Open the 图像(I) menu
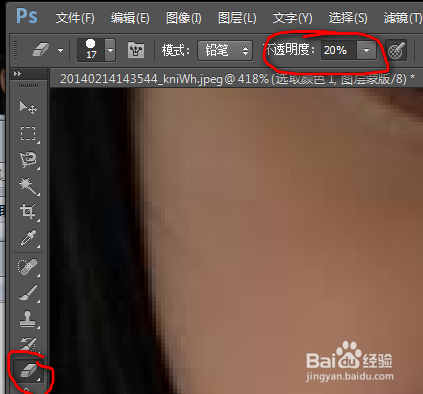Screen dimensions: 423x394 (x=184, y=18)
